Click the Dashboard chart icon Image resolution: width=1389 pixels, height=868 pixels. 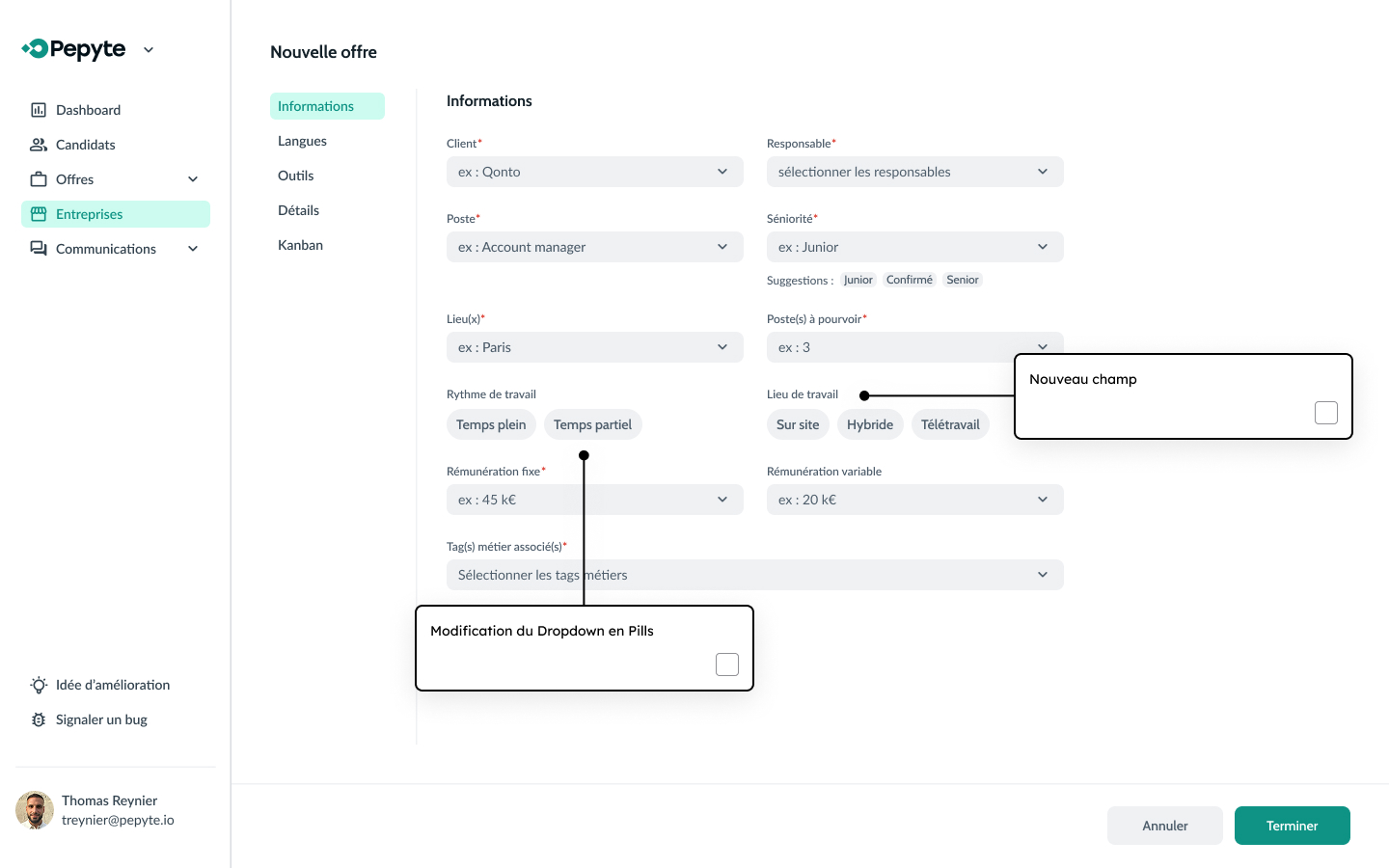[x=39, y=110]
